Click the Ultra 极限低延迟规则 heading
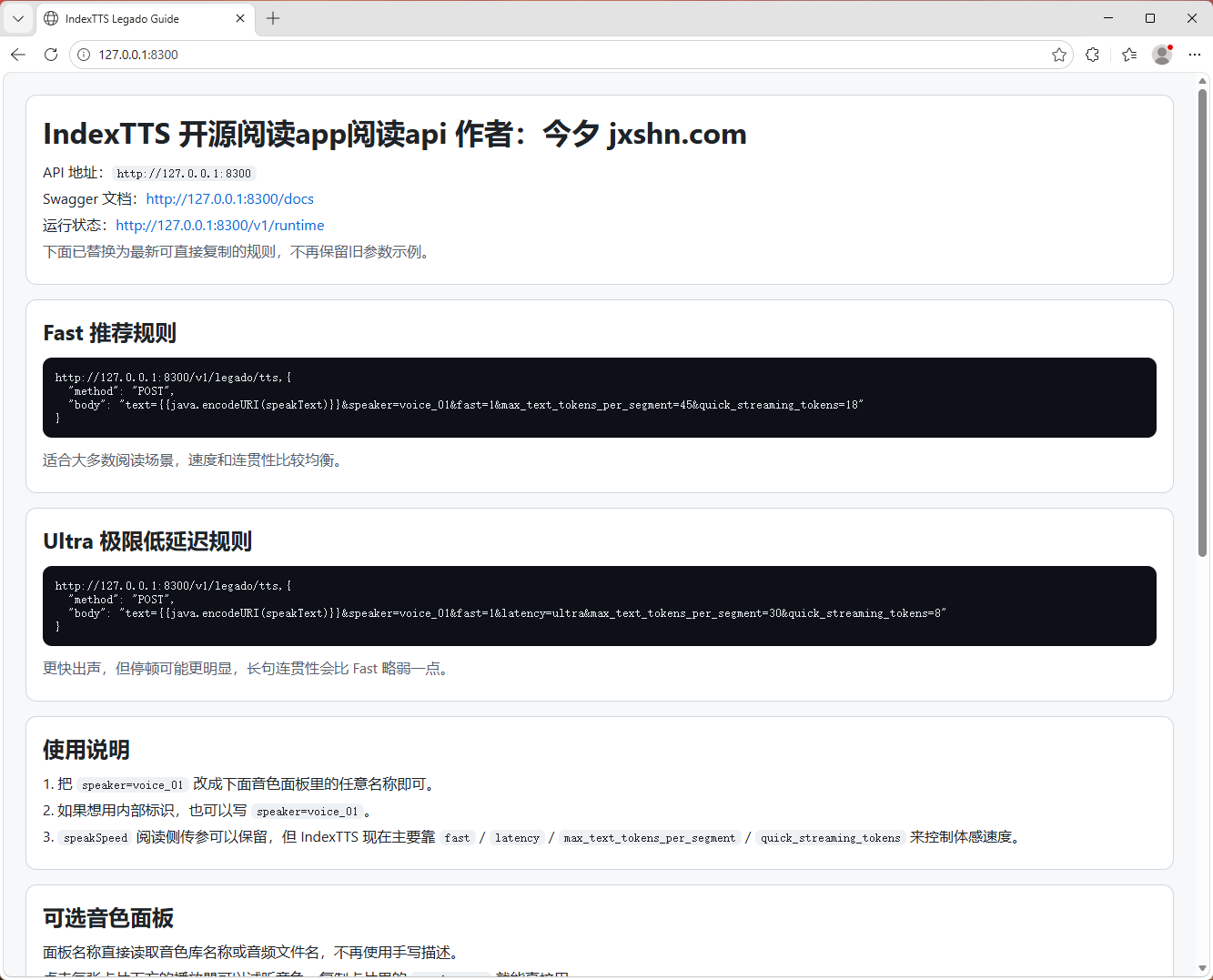The width and height of the screenshot is (1213, 980). 147,541
